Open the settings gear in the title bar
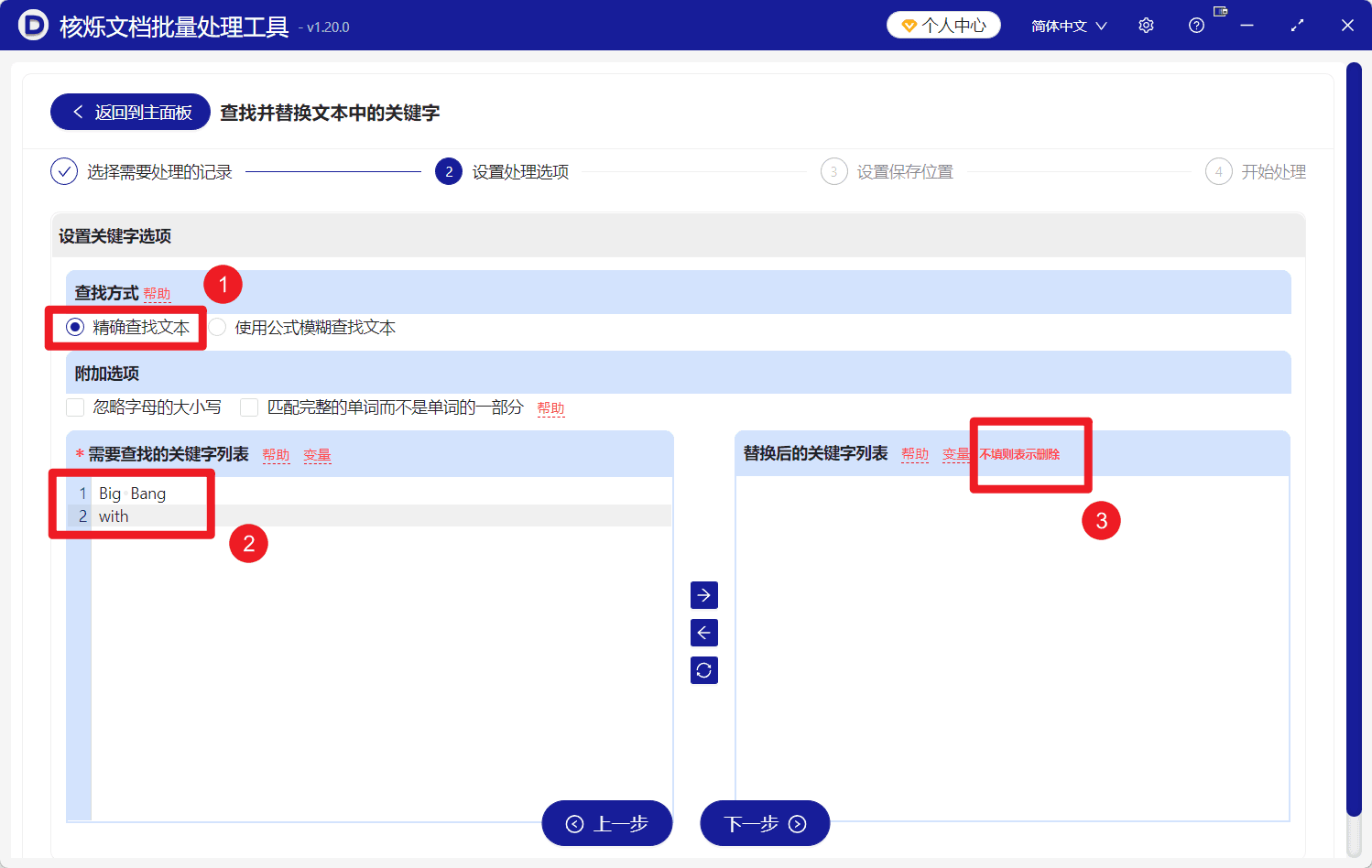Screen dimensions: 1372x868 tap(1146, 25)
